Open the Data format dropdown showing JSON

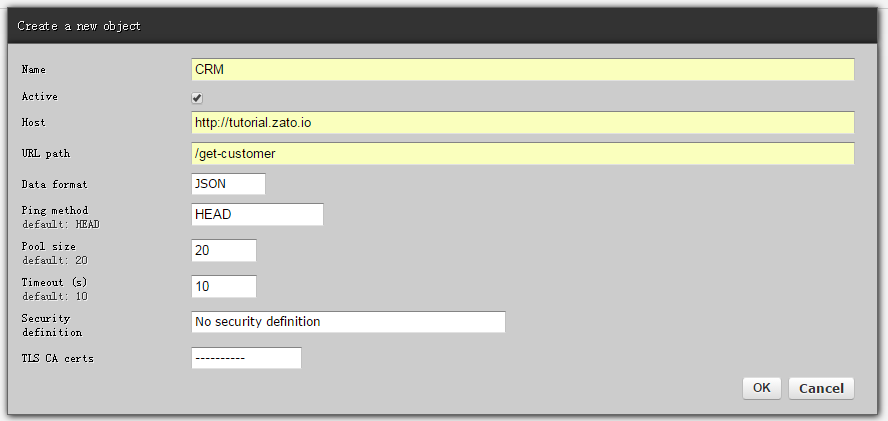[x=228, y=184]
